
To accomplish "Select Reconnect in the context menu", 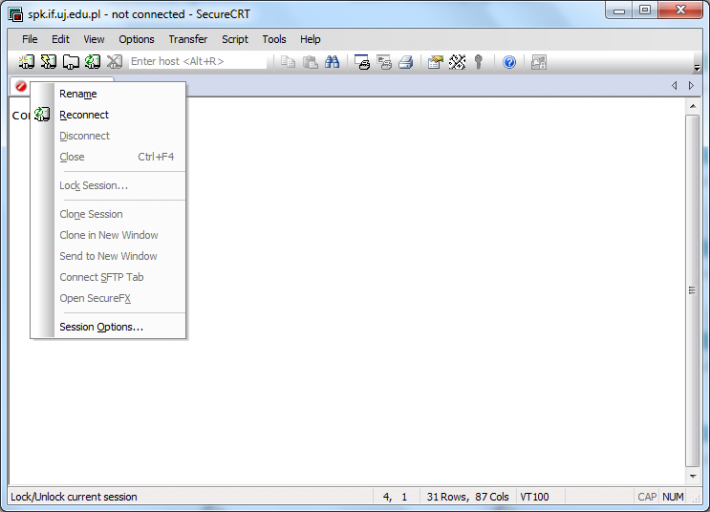I will (108, 115).
